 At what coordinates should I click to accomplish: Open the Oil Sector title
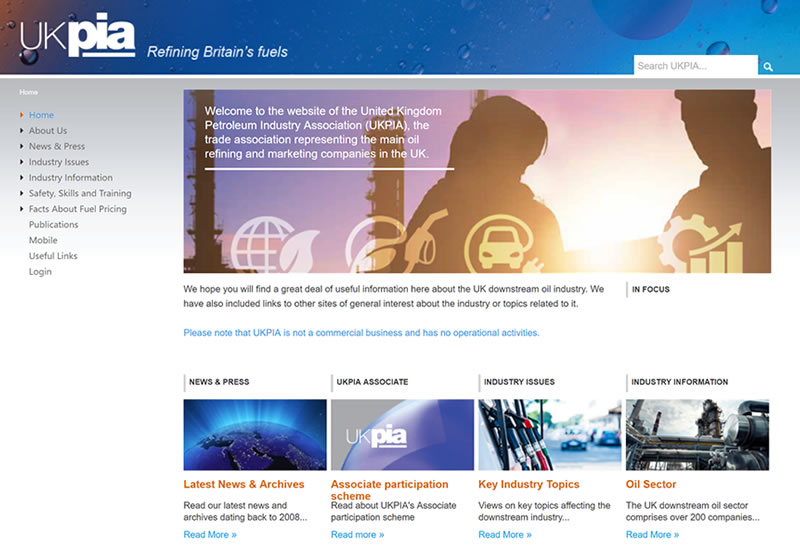651,484
